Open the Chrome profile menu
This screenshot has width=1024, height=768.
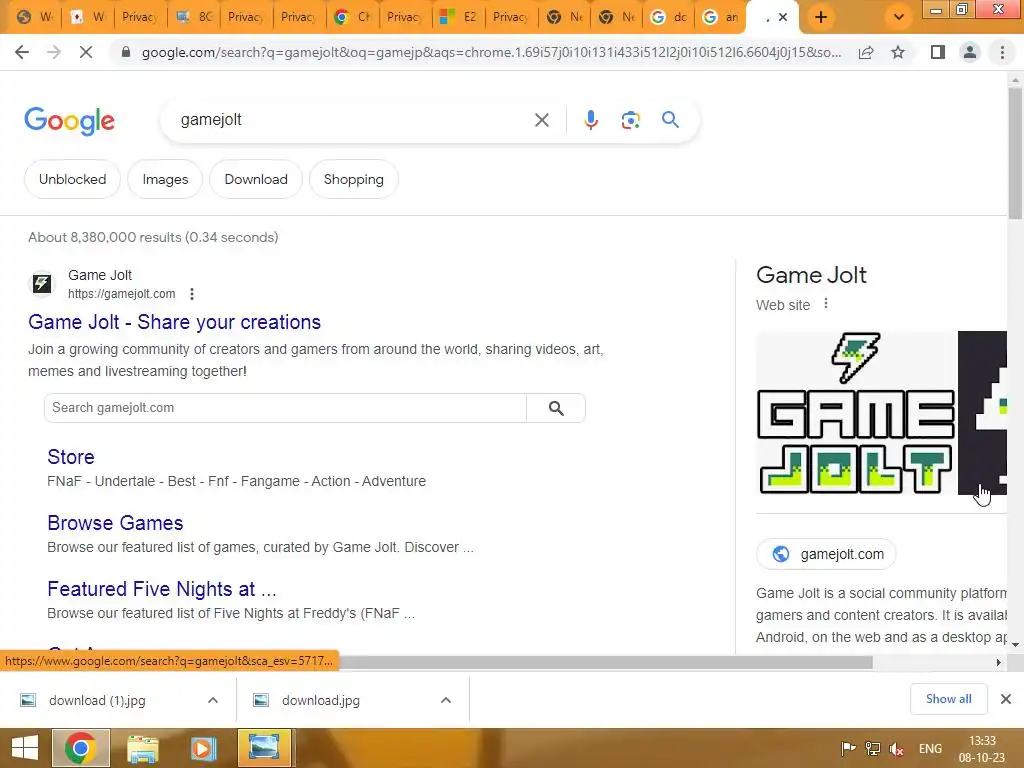tap(970, 52)
